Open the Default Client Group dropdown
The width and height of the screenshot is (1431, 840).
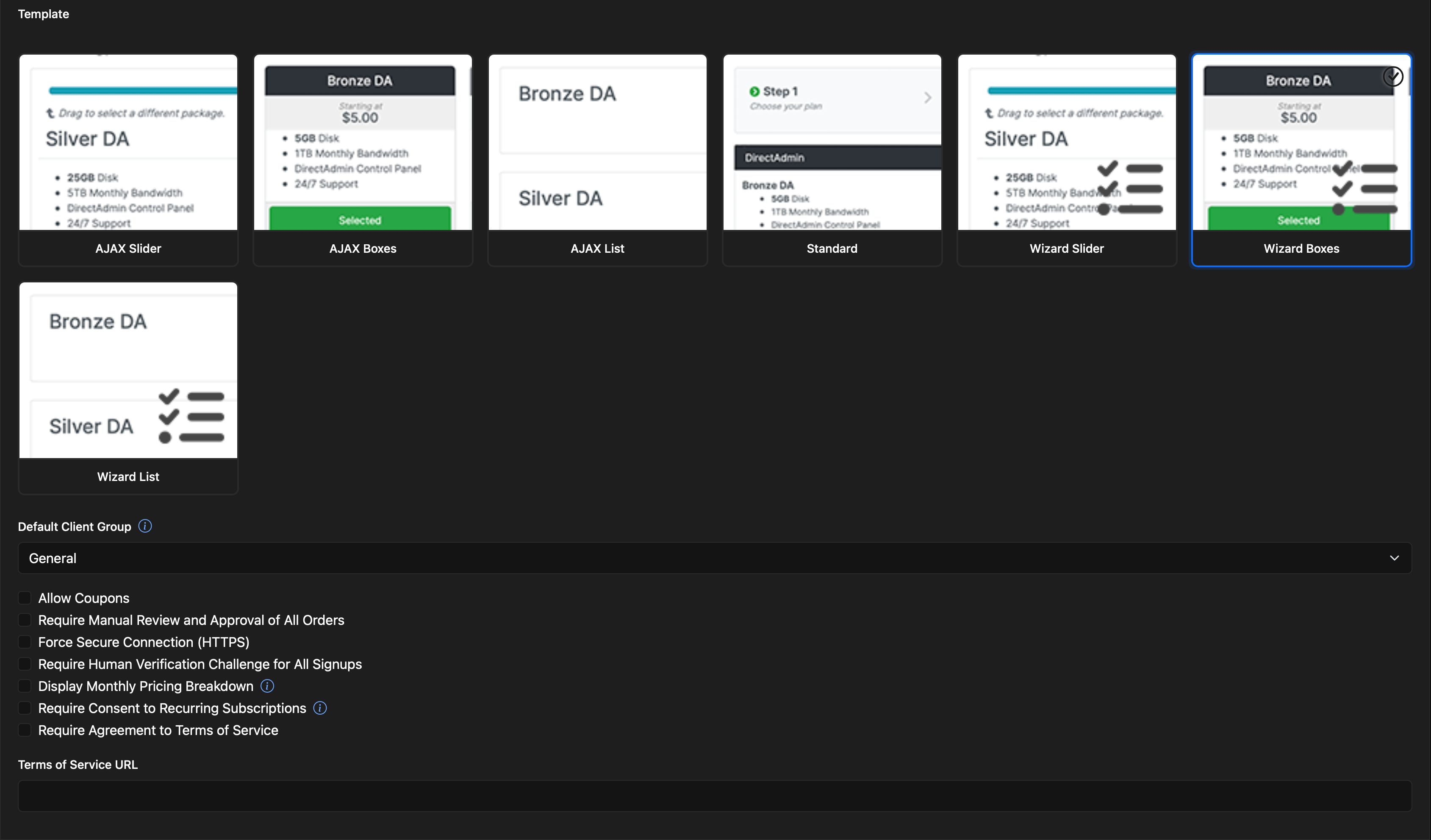tap(715, 558)
